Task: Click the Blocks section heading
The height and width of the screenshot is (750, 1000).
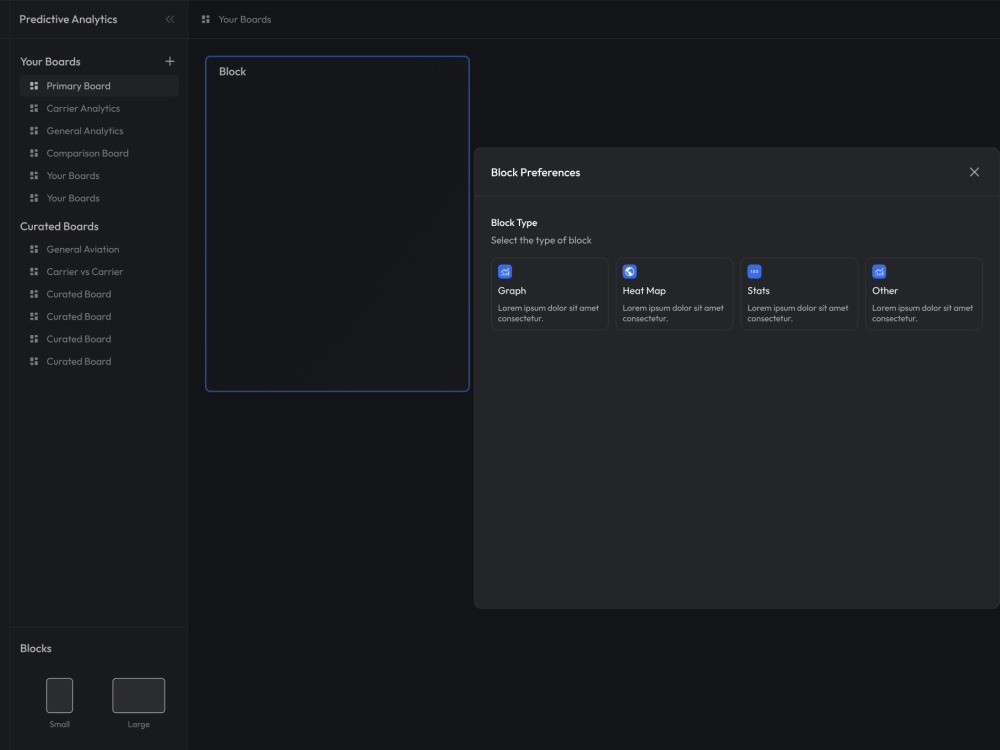Action: pyautogui.click(x=36, y=648)
